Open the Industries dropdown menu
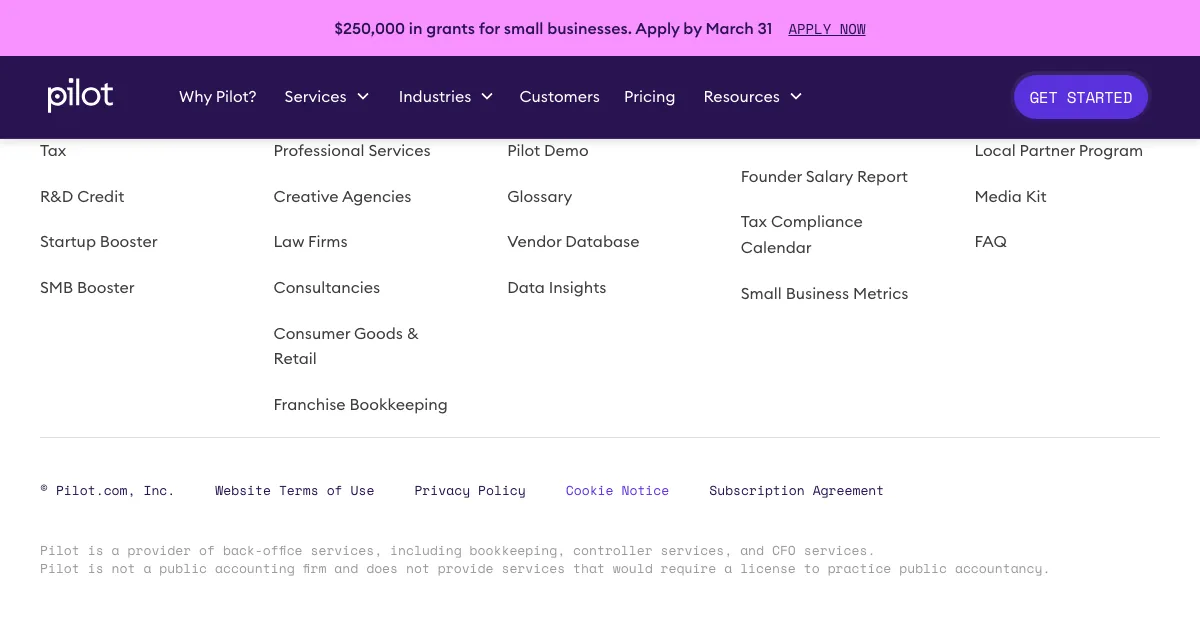1200x630 pixels. click(x=445, y=97)
